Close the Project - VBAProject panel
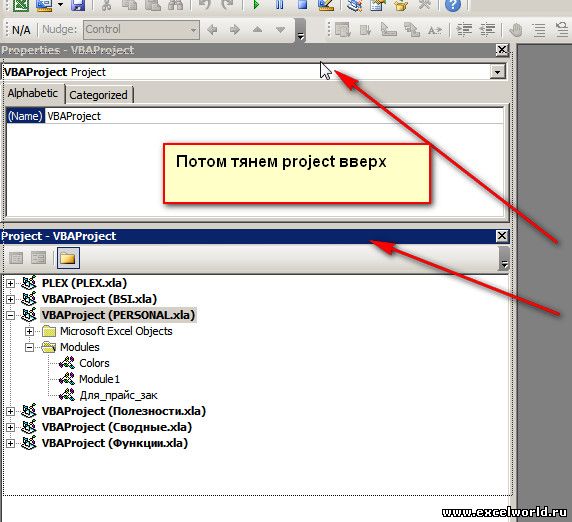The height and width of the screenshot is (522, 572). [x=502, y=236]
